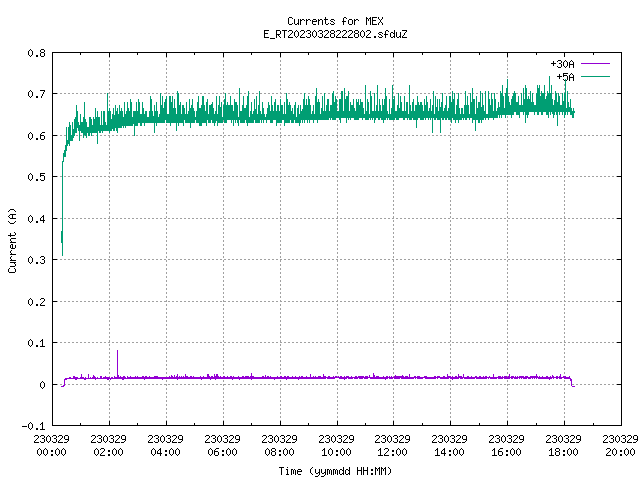This screenshot has width=640, height=480.
Task: Click the x-axis tick 230329 18:00
Action: tap(563, 445)
